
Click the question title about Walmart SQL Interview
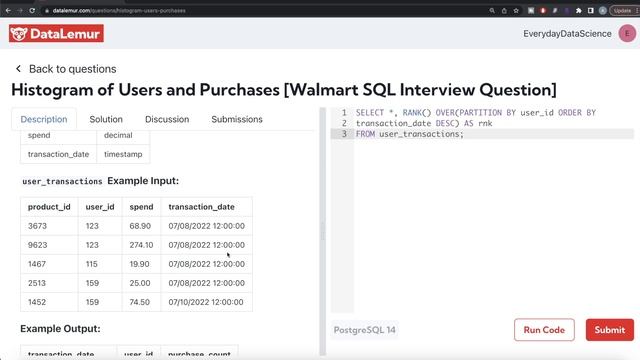tap(284, 90)
